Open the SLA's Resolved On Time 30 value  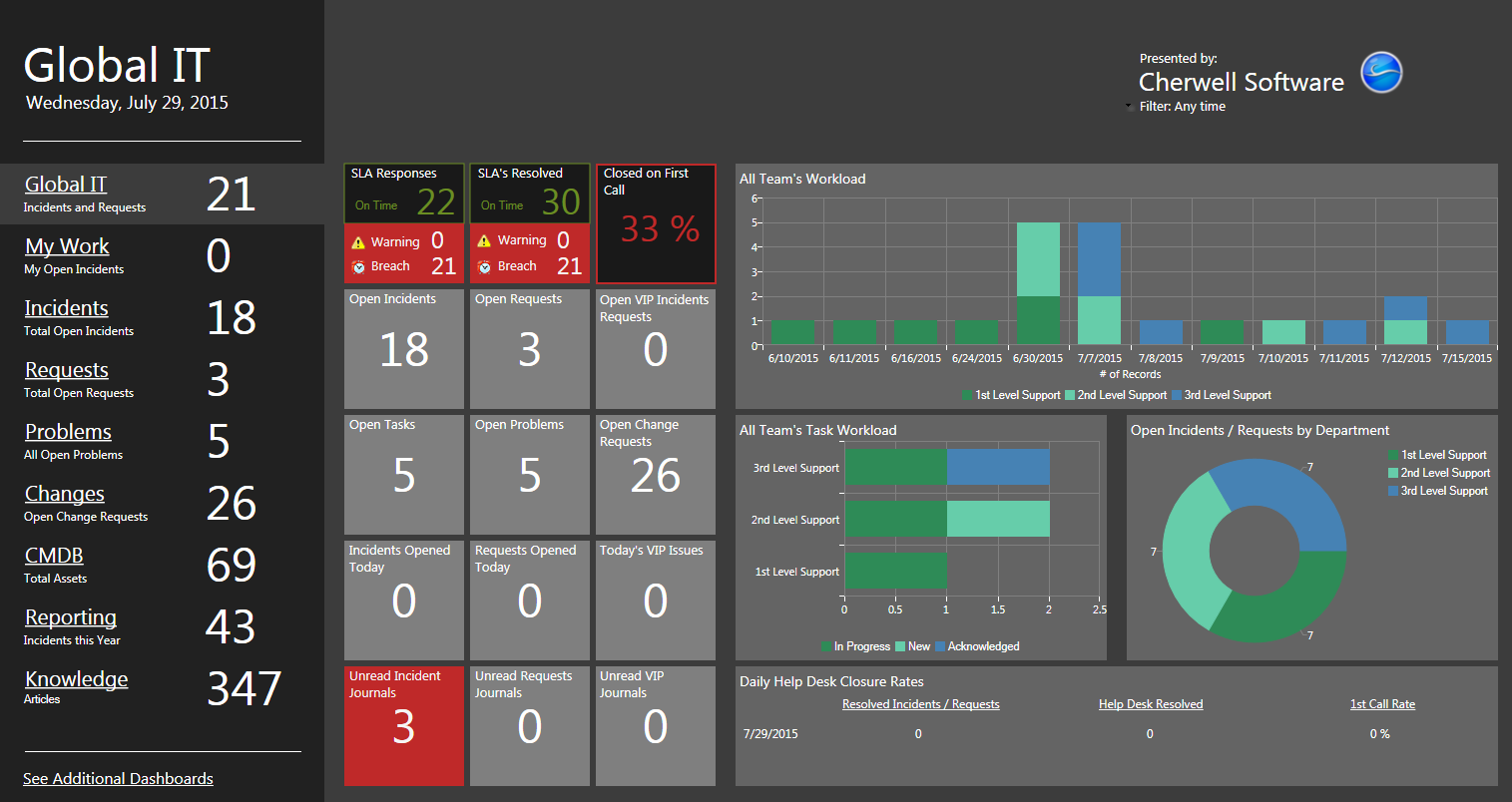(x=562, y=202)
